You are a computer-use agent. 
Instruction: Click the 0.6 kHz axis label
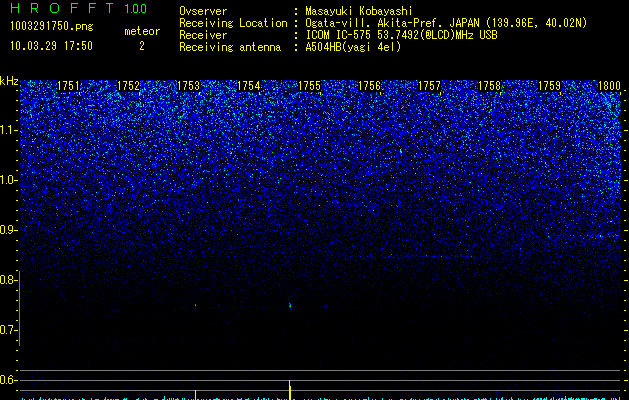tap(7, 380)
